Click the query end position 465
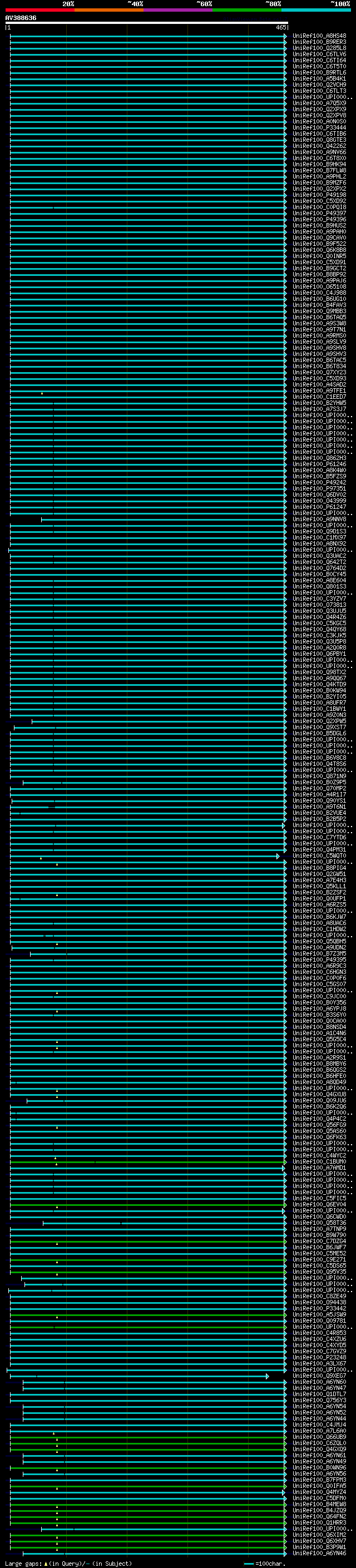 [280, 27]
